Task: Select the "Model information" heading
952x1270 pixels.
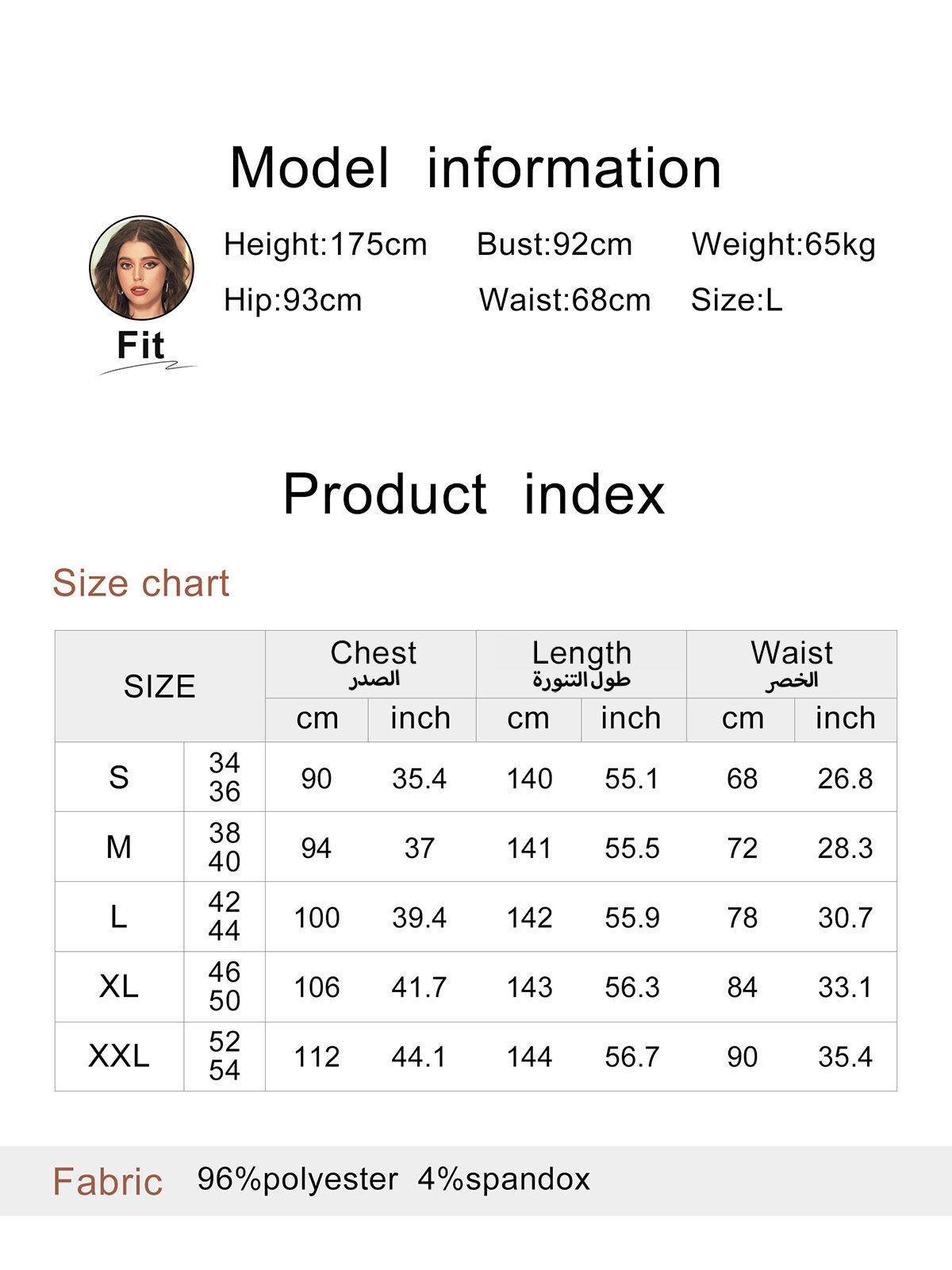Action: coord(475,168)
